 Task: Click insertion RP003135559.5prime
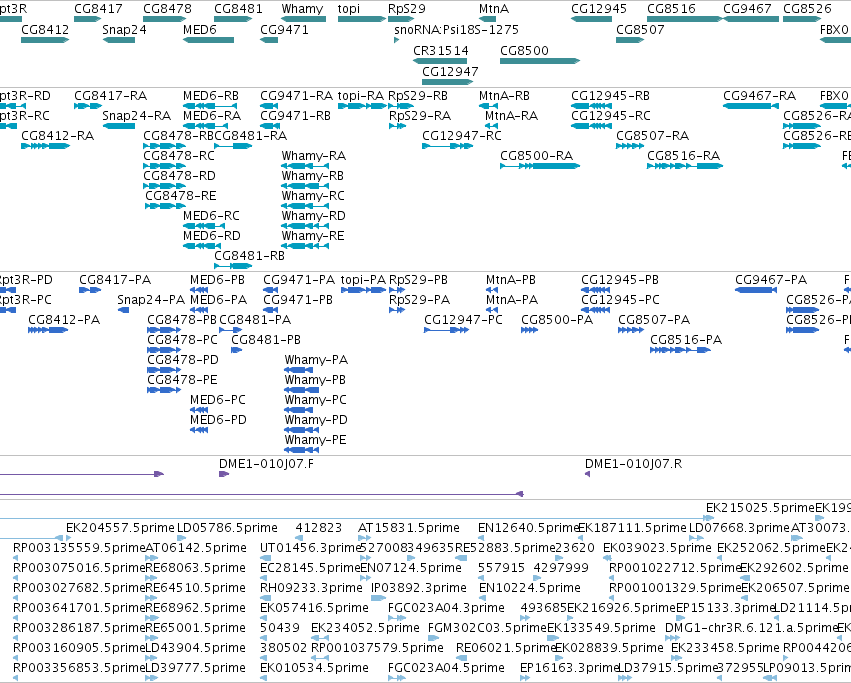(x=79, y=548)
